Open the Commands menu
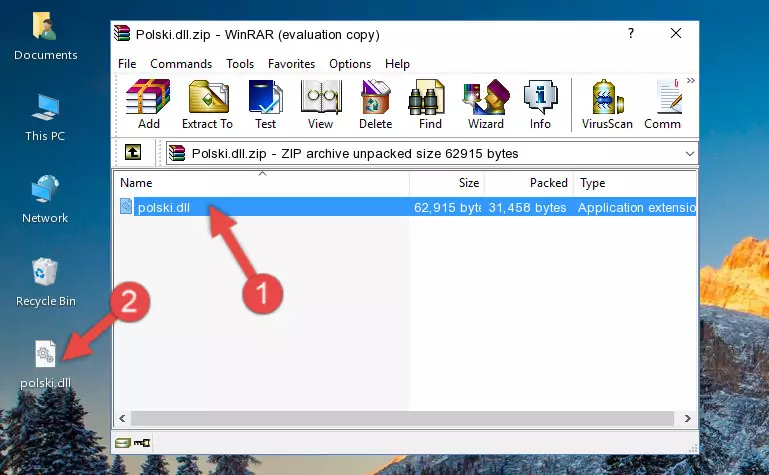The height and width of the screenshot is (475, 769). 181,64
